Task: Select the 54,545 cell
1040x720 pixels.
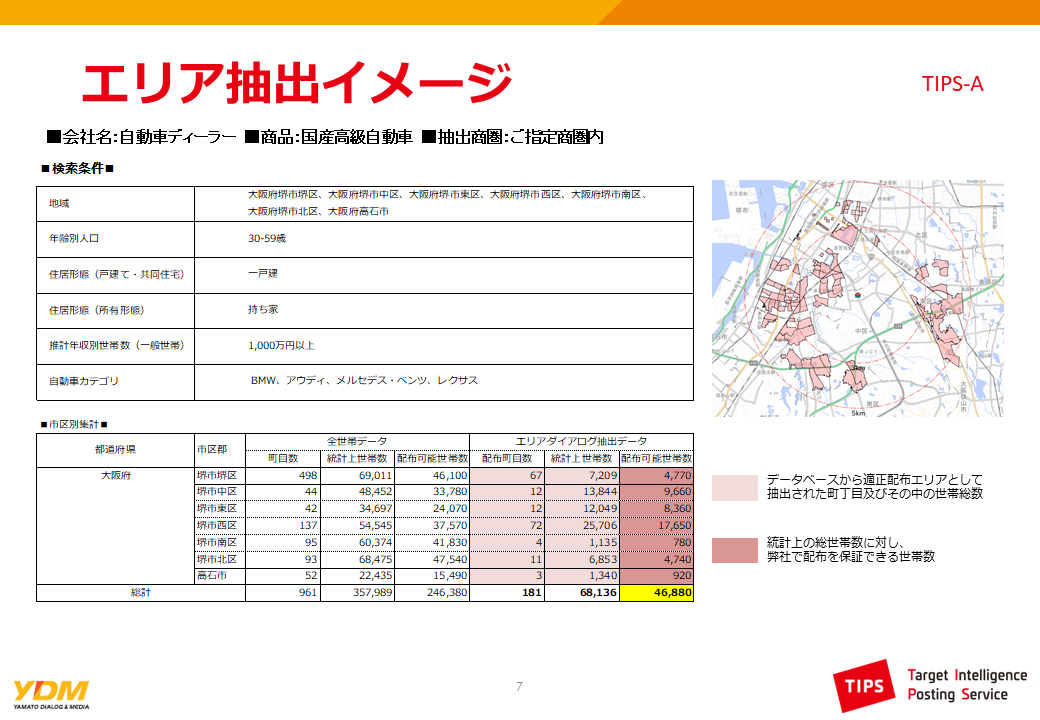Action: point(358,526)
